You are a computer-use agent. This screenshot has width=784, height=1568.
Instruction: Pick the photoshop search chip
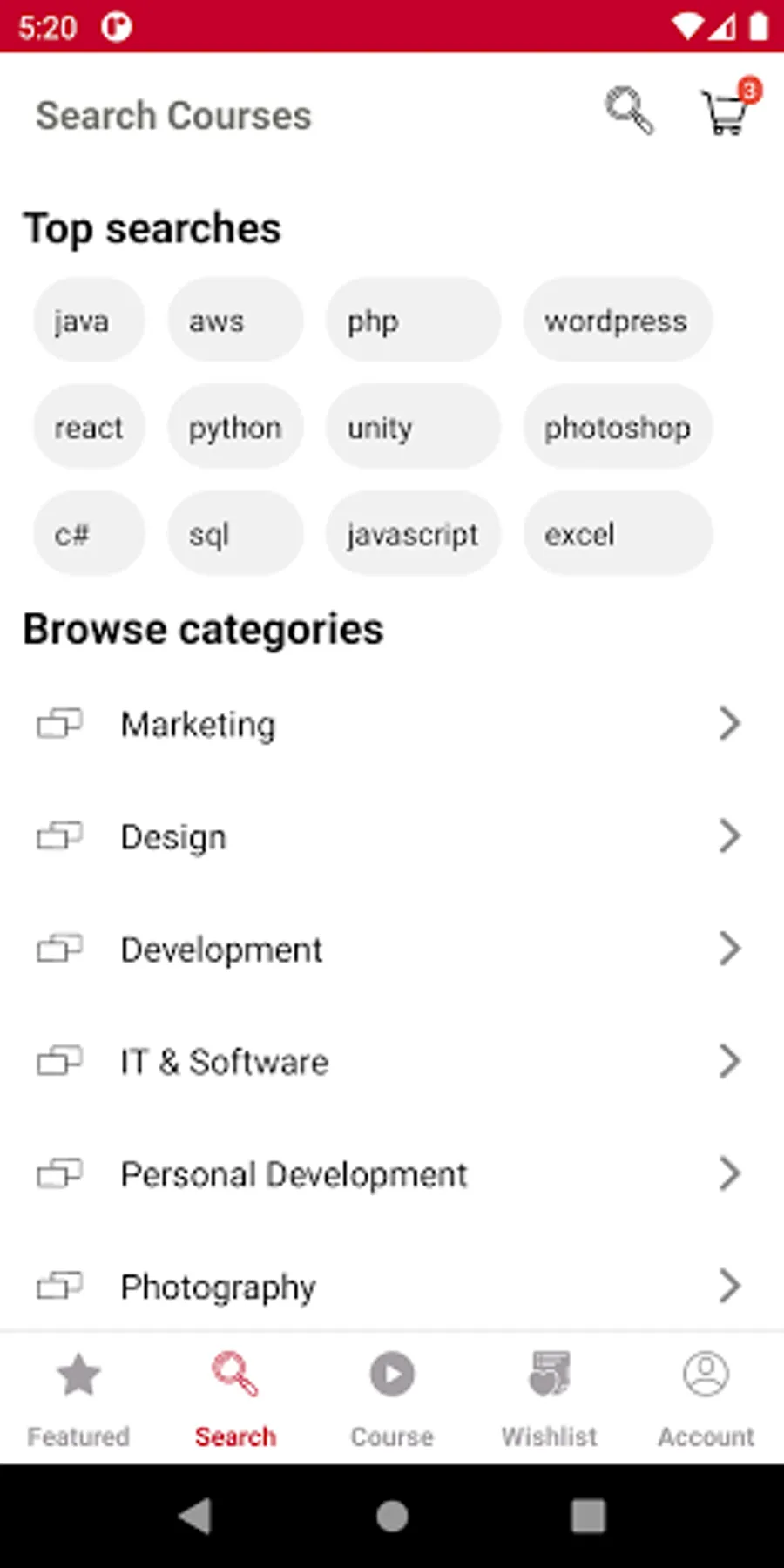coord(617,428)
